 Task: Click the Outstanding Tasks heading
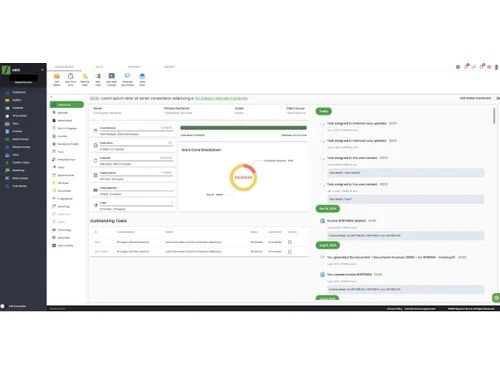click(x=108, y=221)
